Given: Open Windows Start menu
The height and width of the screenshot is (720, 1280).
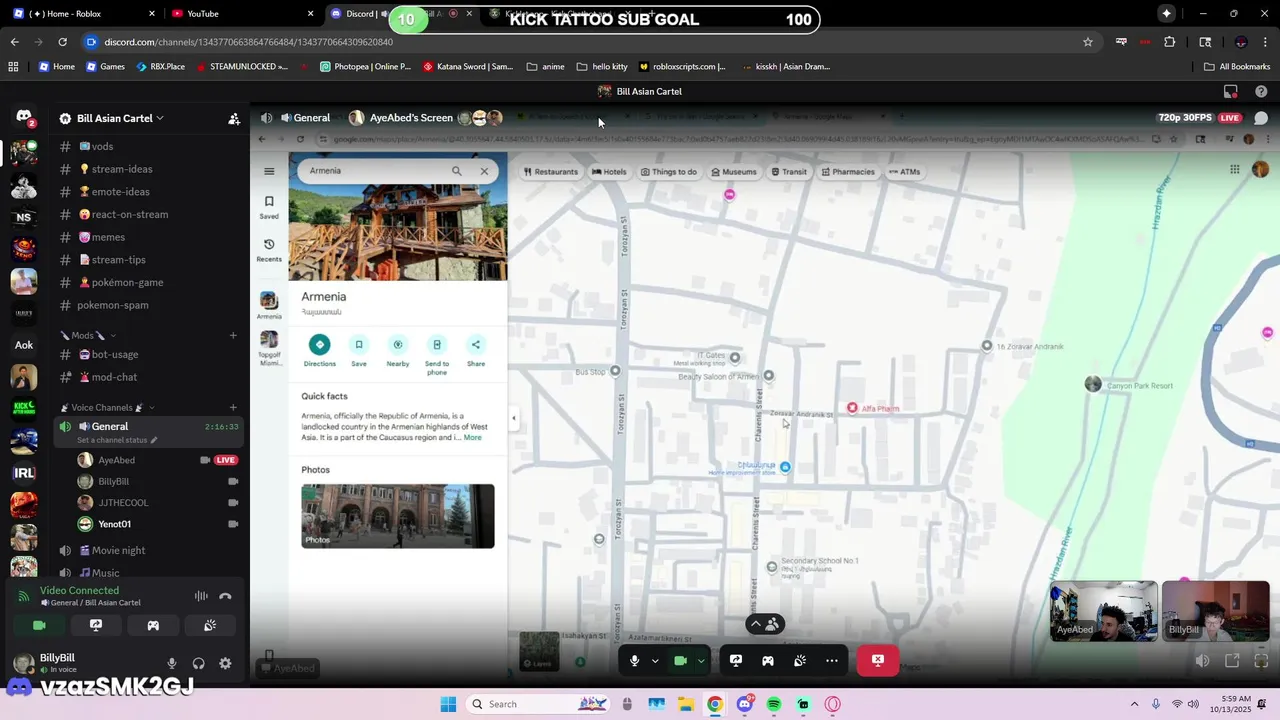Looking at the screenshot, I should tap(447, 704).
